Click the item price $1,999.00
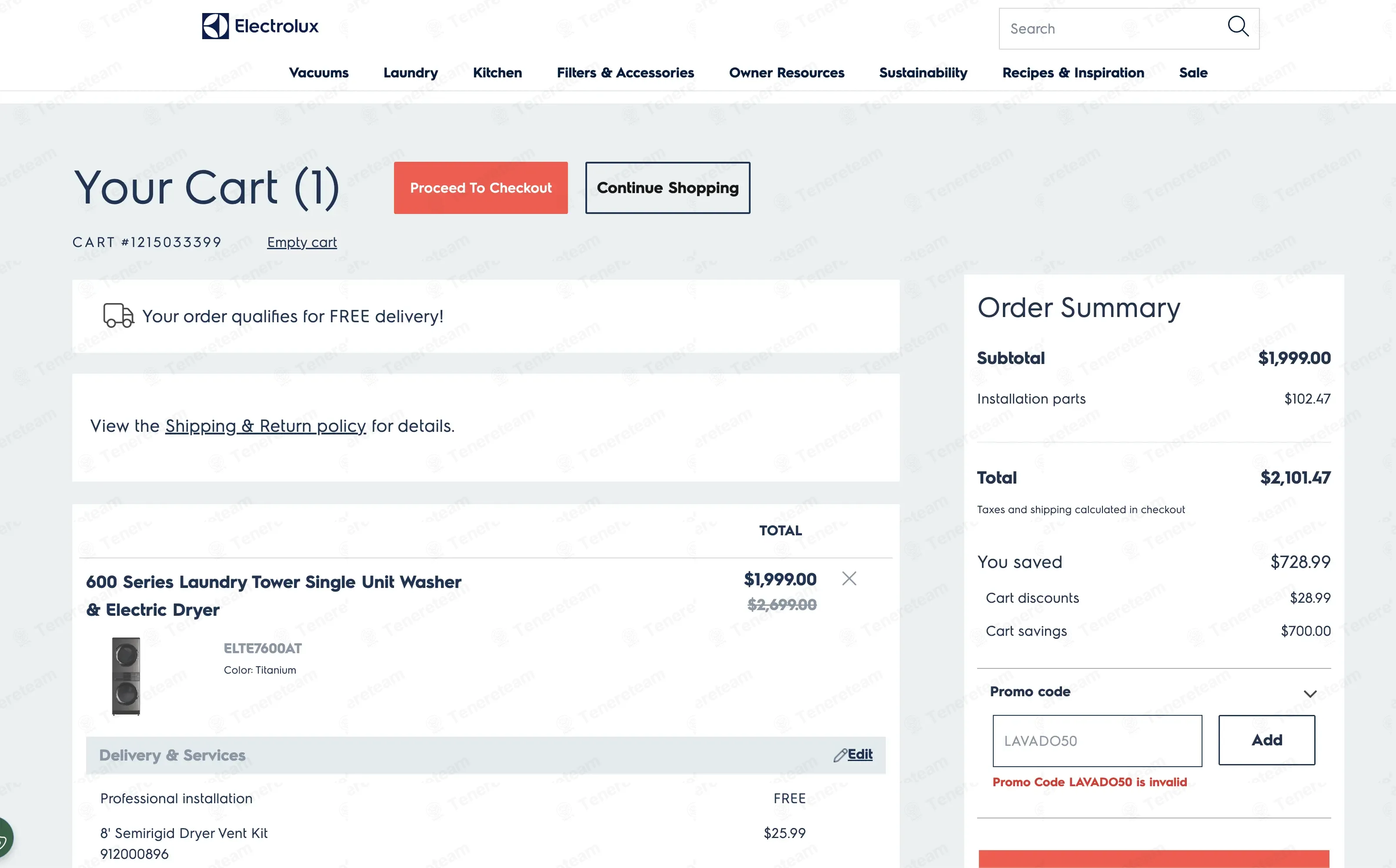The height and width of the screenshot is (868, 1396). click(x=780, y=579)
